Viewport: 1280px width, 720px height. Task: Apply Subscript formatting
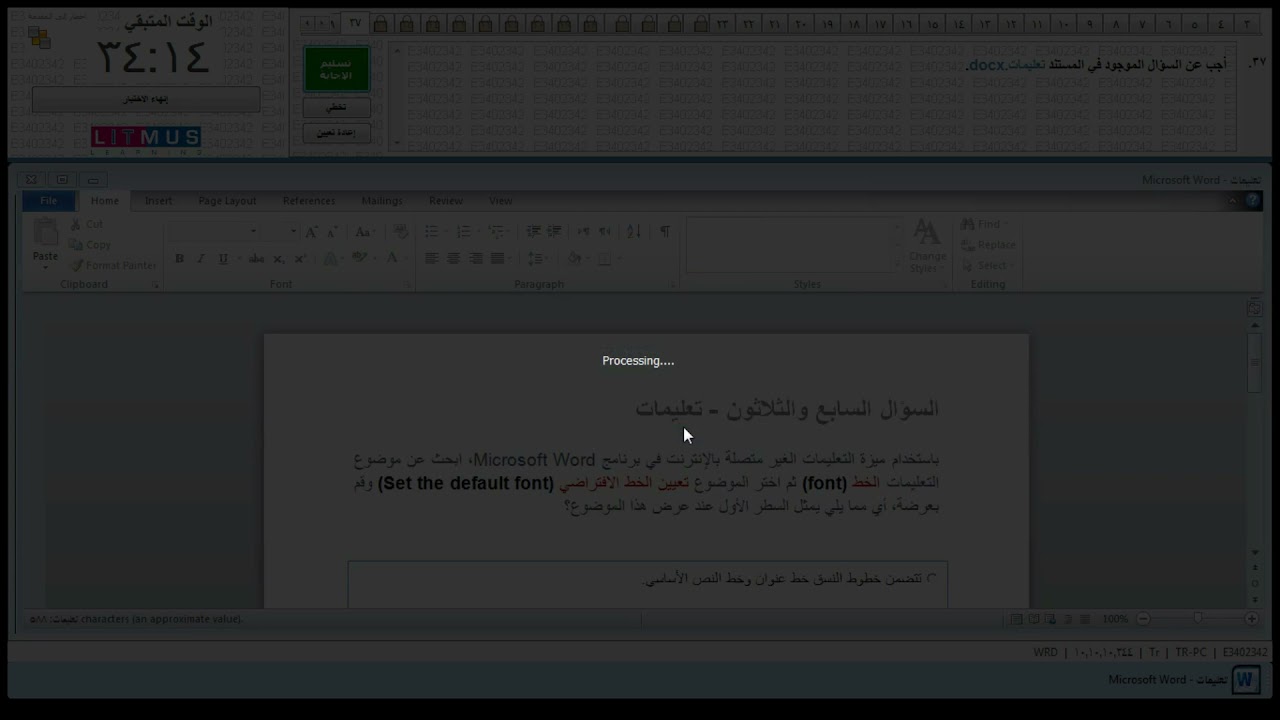pos(278,258)
